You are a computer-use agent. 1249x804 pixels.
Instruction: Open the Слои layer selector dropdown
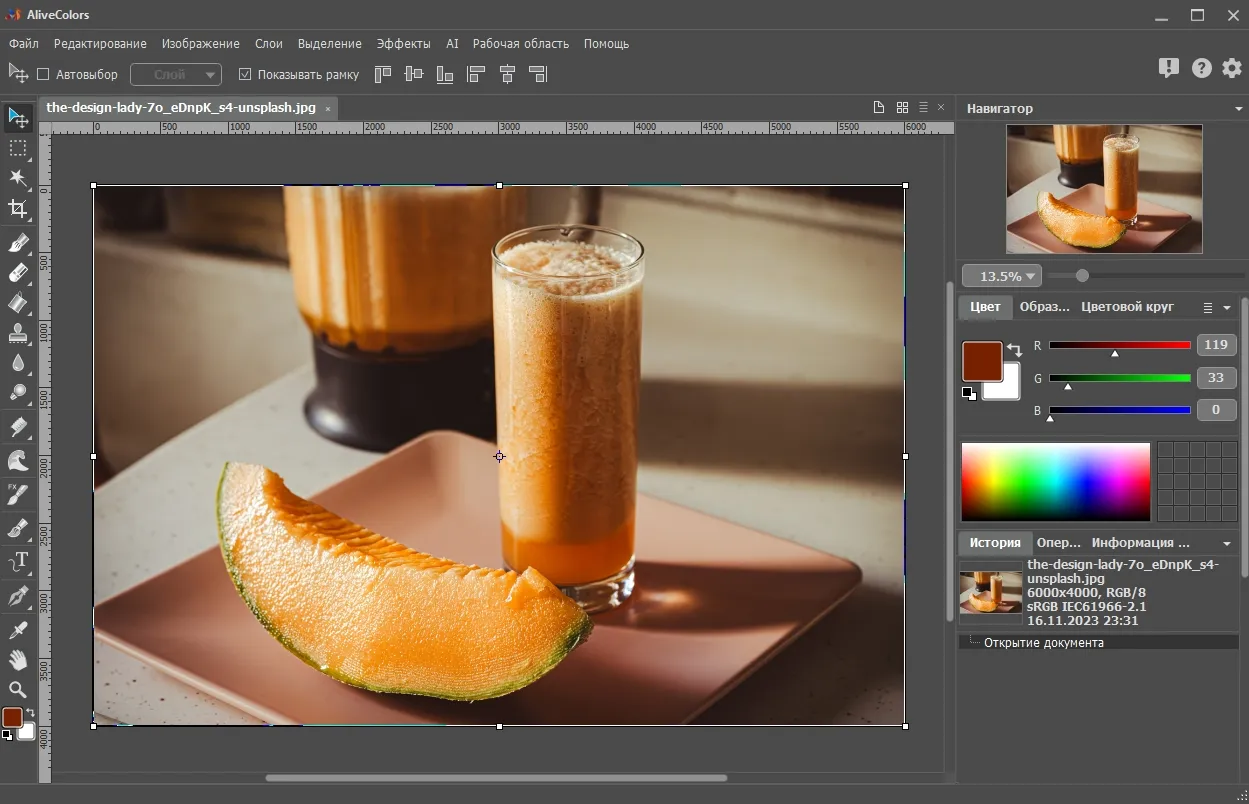176,74
